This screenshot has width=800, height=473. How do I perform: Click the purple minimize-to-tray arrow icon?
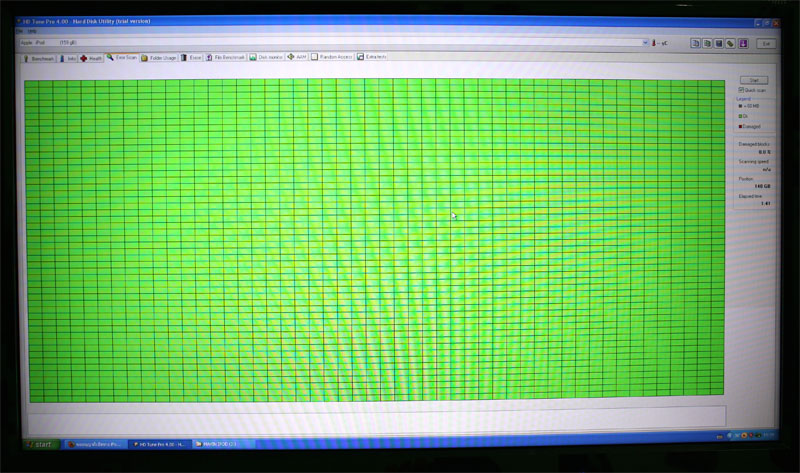[x=742, y=43]
